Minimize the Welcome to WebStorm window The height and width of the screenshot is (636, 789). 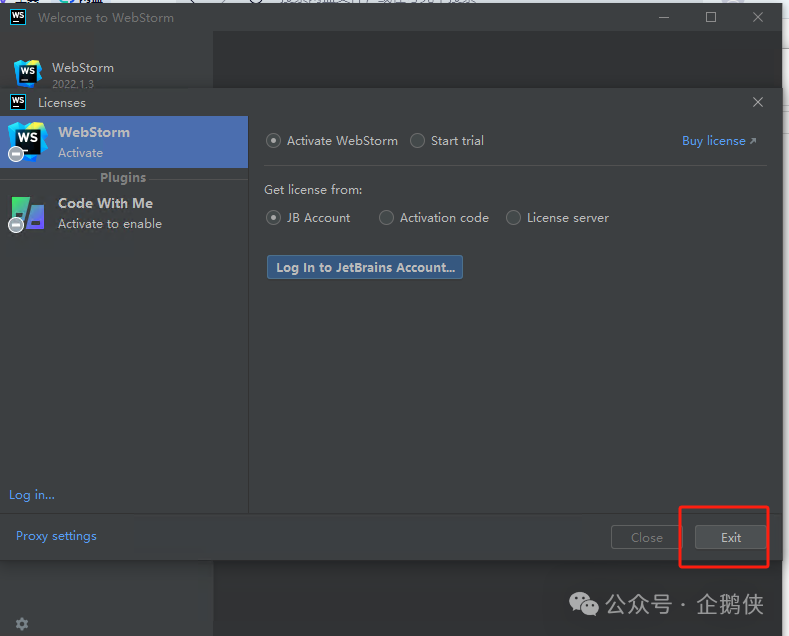coord(664,17)
